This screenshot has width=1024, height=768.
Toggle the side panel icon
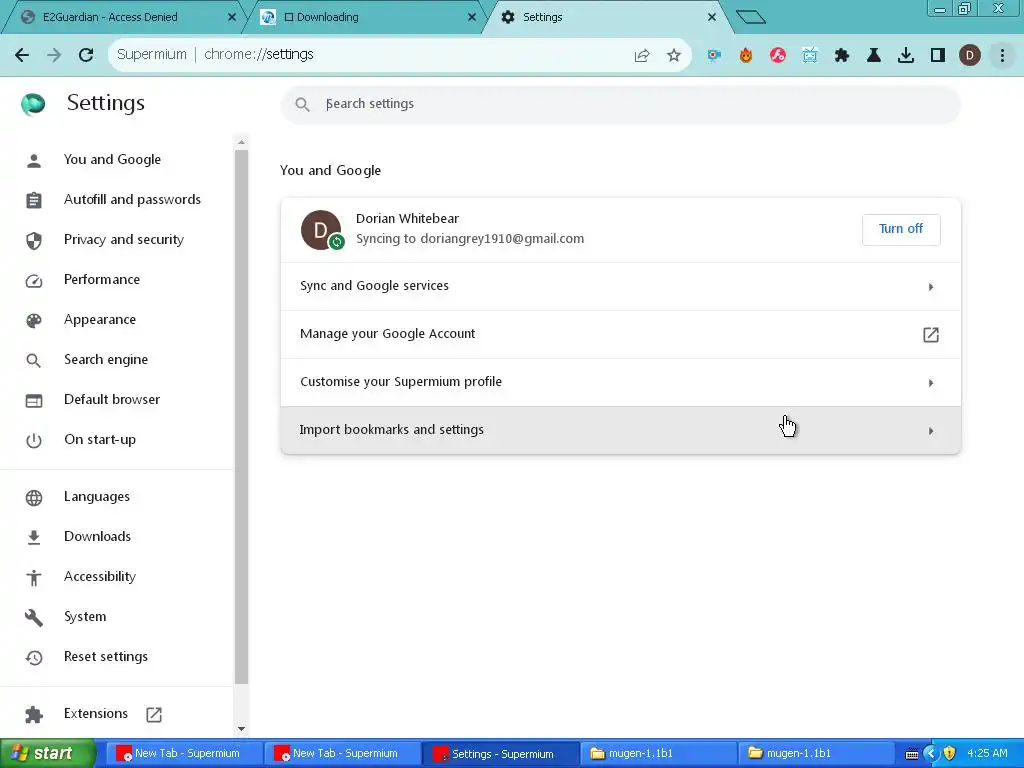(938, 56)
